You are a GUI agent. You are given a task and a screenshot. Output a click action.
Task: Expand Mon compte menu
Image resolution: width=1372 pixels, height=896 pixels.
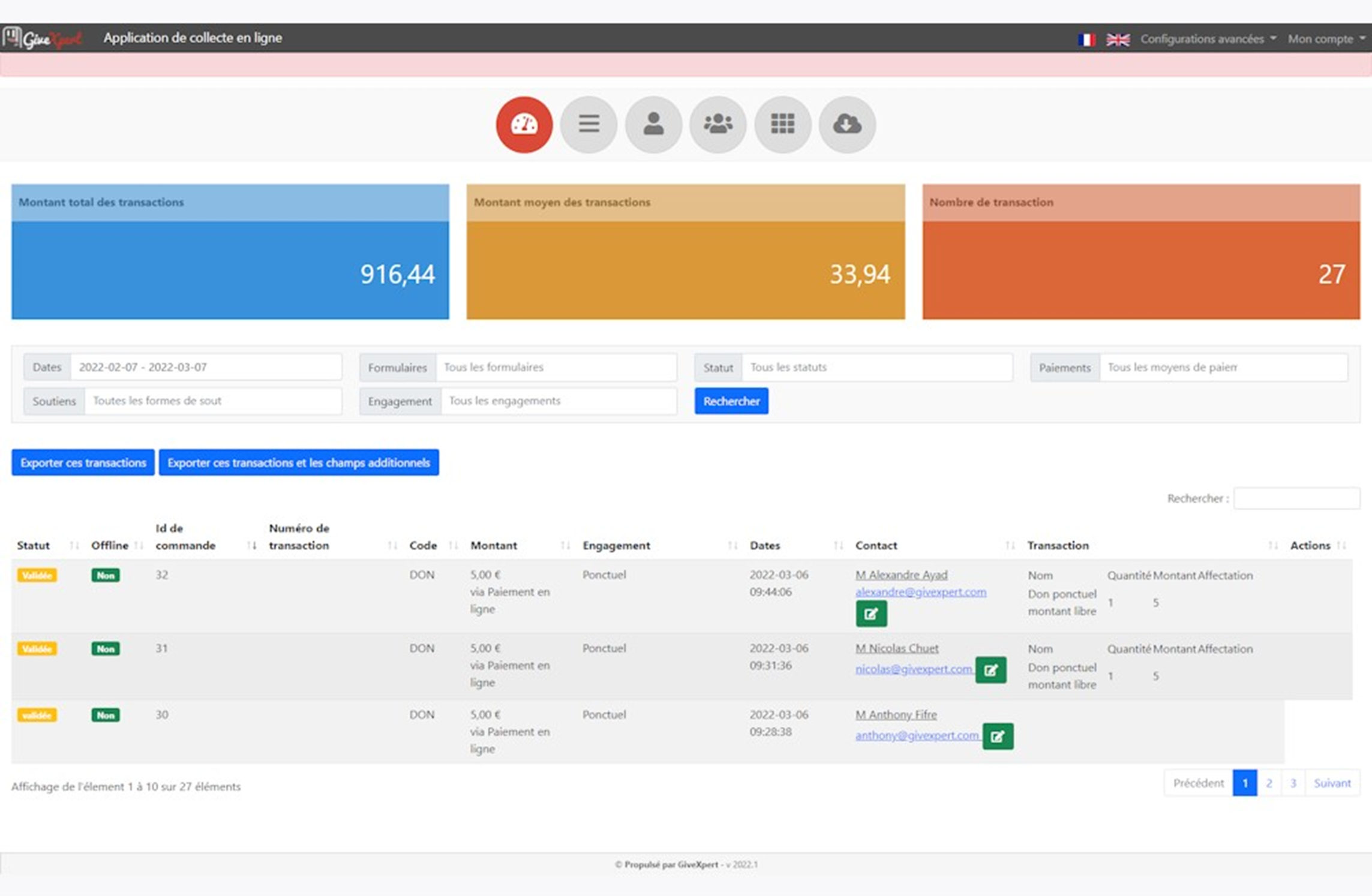pos(1326,39)
